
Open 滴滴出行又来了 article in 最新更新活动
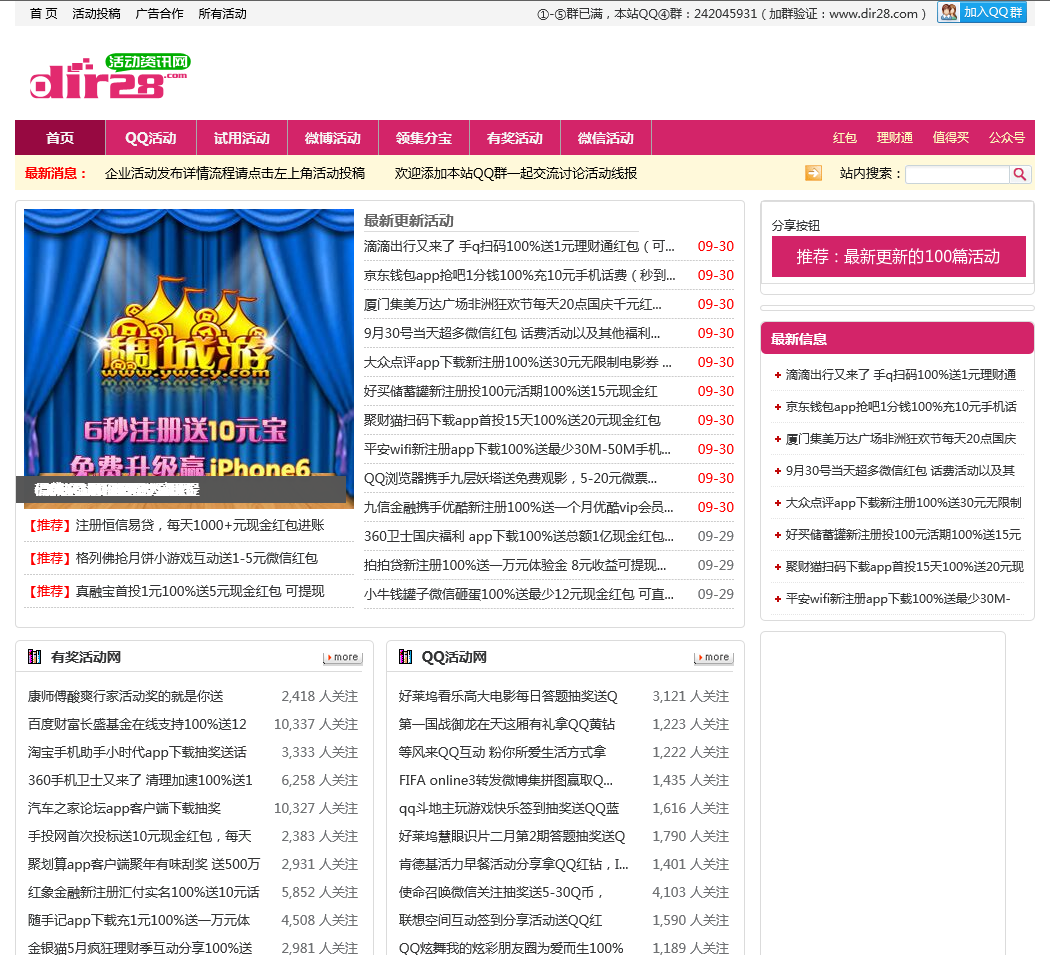point(519,246)
